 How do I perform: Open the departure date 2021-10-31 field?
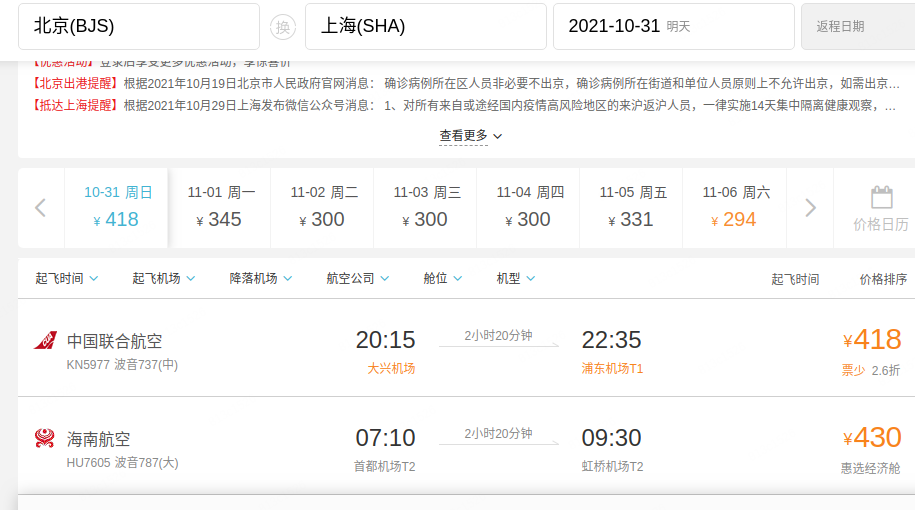point(674,26)
